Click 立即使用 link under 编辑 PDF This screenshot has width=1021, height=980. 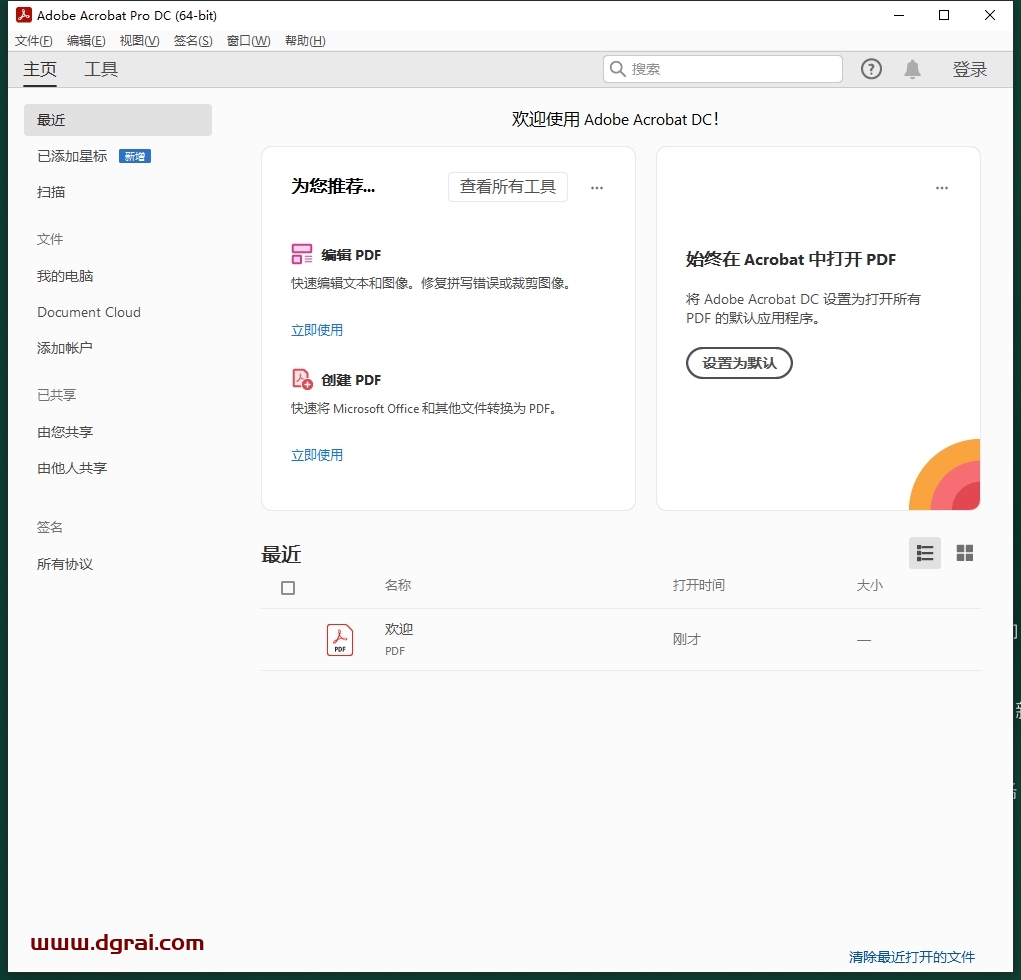click(316, 330)
